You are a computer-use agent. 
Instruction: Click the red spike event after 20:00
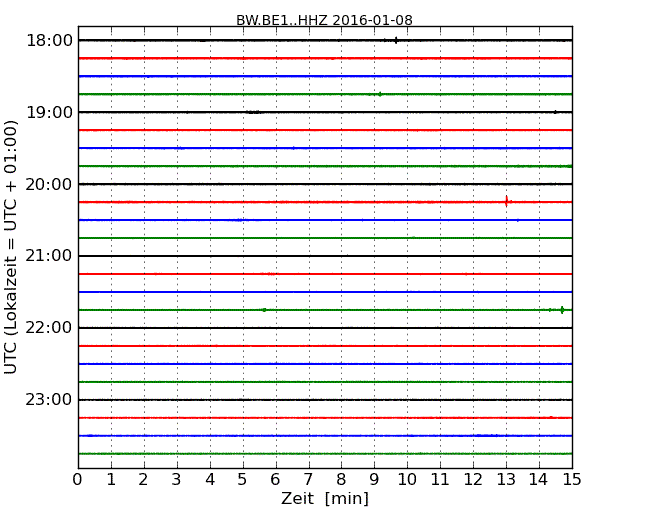(507, 202)
